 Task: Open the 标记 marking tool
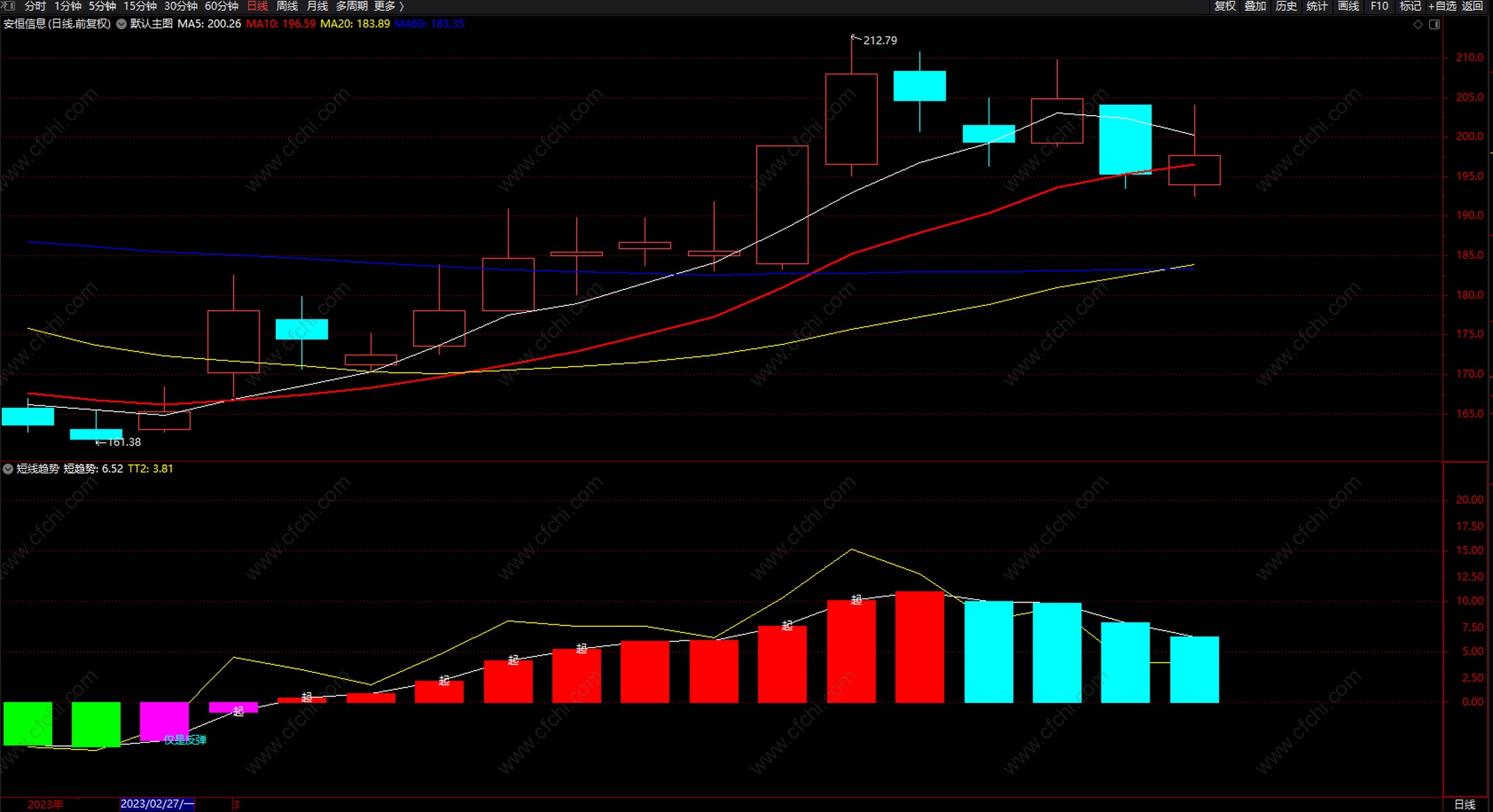click(1410, 6)
